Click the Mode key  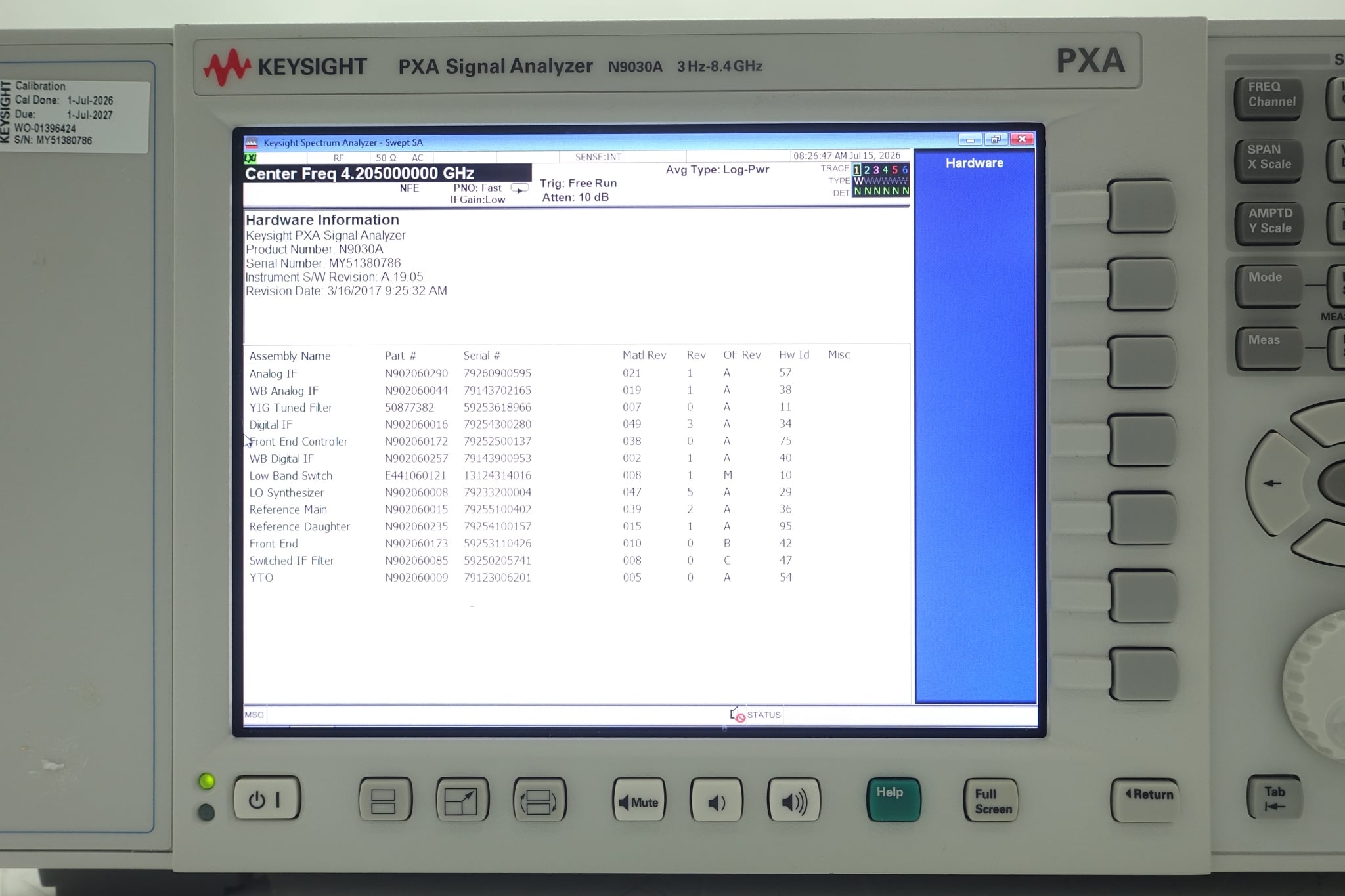1268,286
